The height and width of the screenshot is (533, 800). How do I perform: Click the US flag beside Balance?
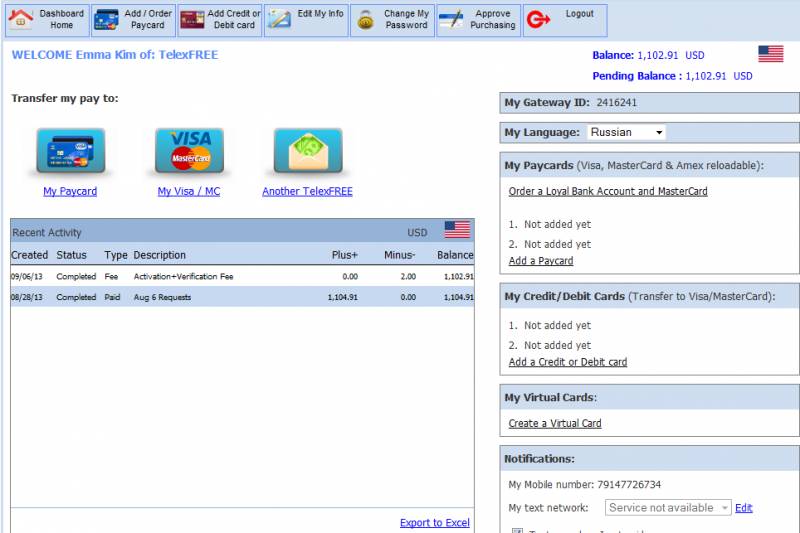click(x=770, y=54)
